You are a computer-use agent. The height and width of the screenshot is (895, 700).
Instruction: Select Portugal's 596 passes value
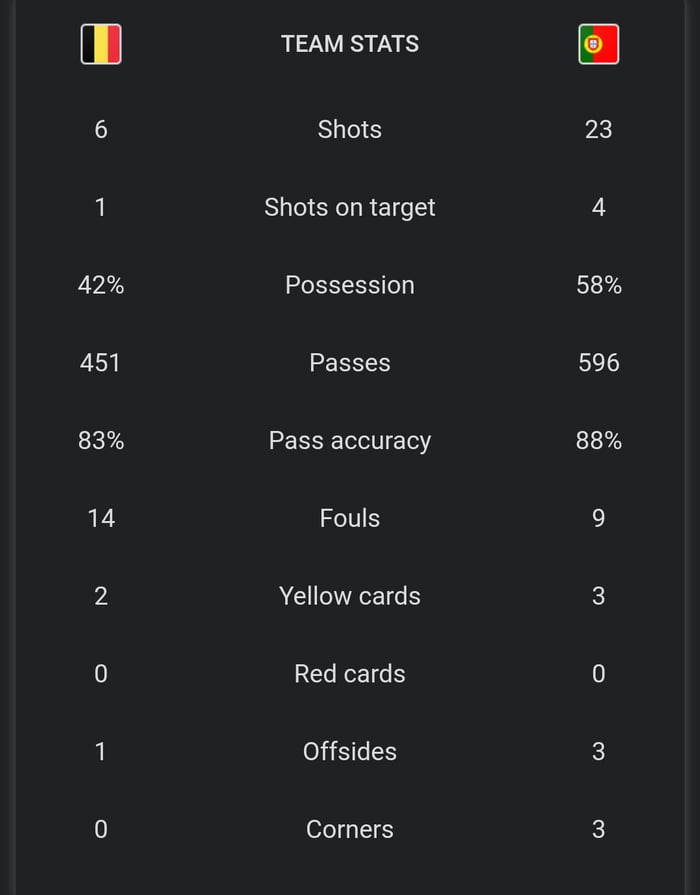598,363
